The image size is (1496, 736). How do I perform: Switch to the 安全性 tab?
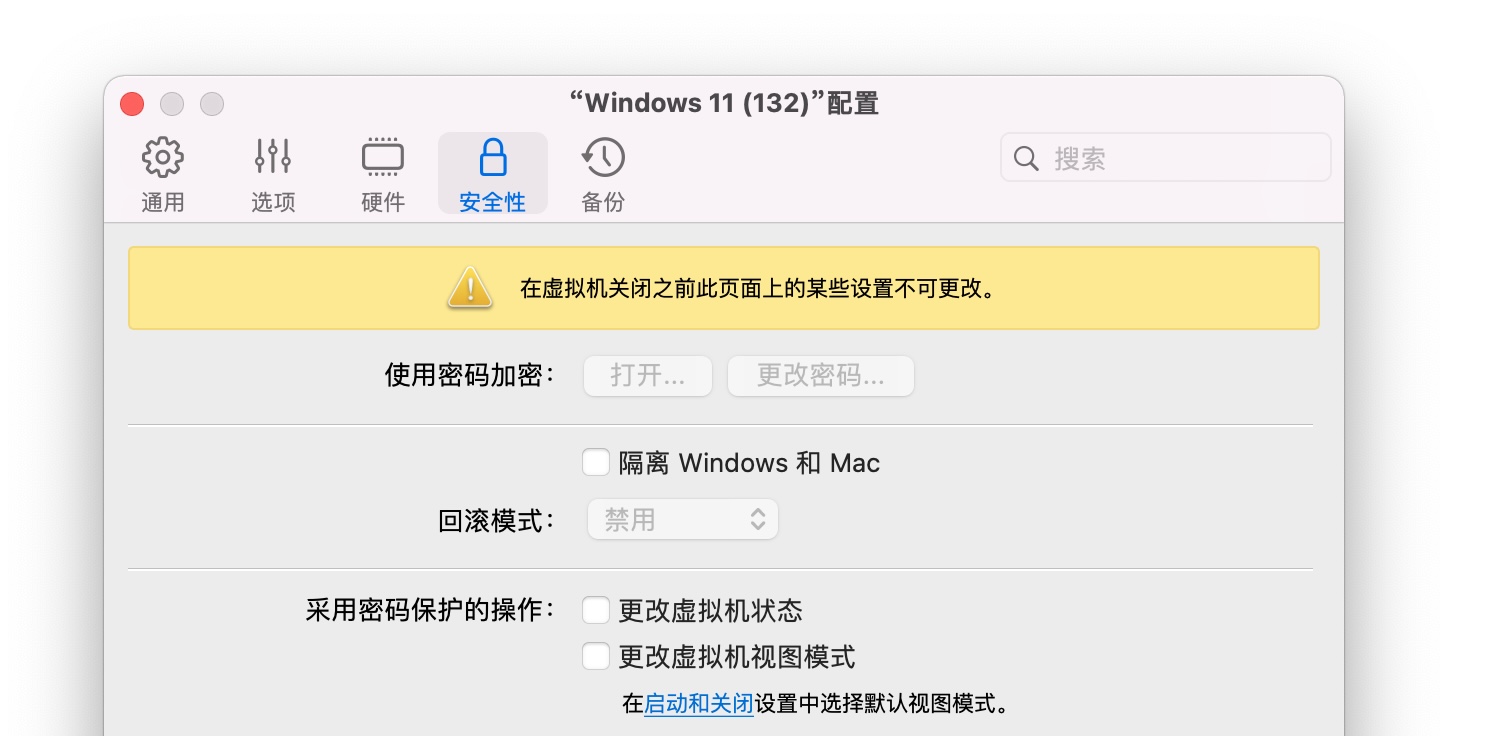tap(492, 172)
